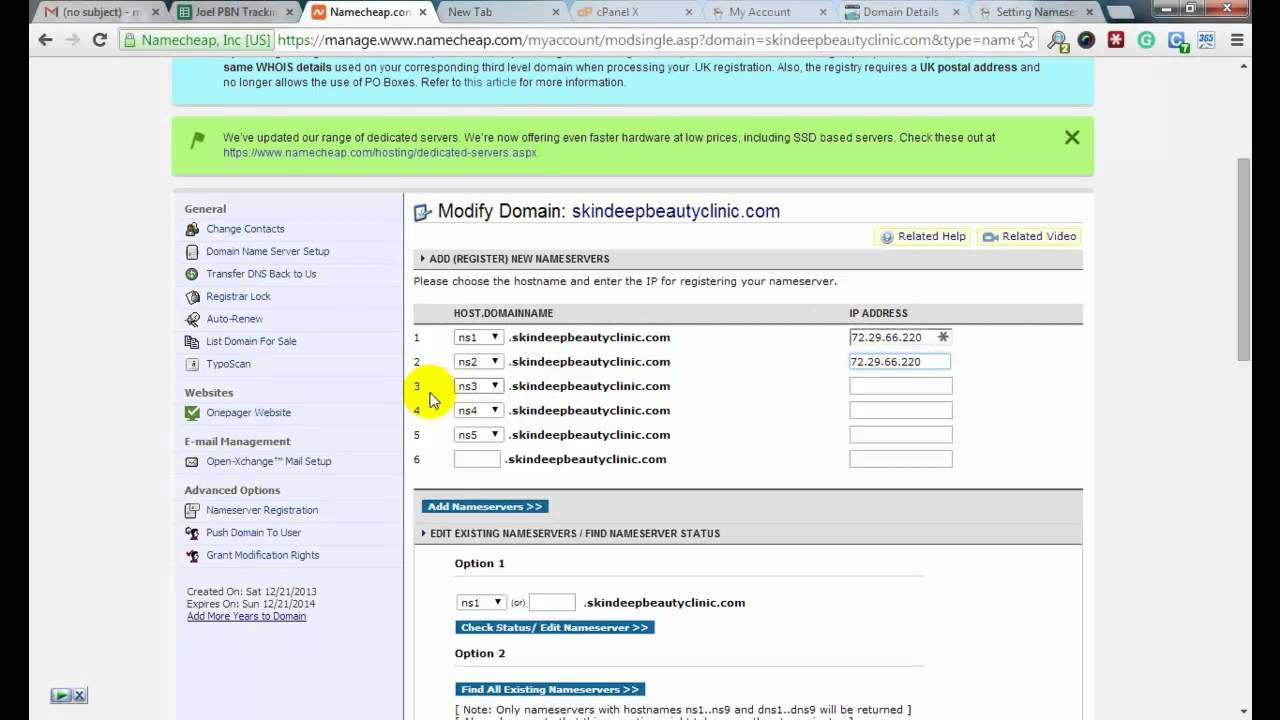Screen dimensions: 1280x720
Task: Bookmark this page with the star icon
Action: [x=1026, y=40]
